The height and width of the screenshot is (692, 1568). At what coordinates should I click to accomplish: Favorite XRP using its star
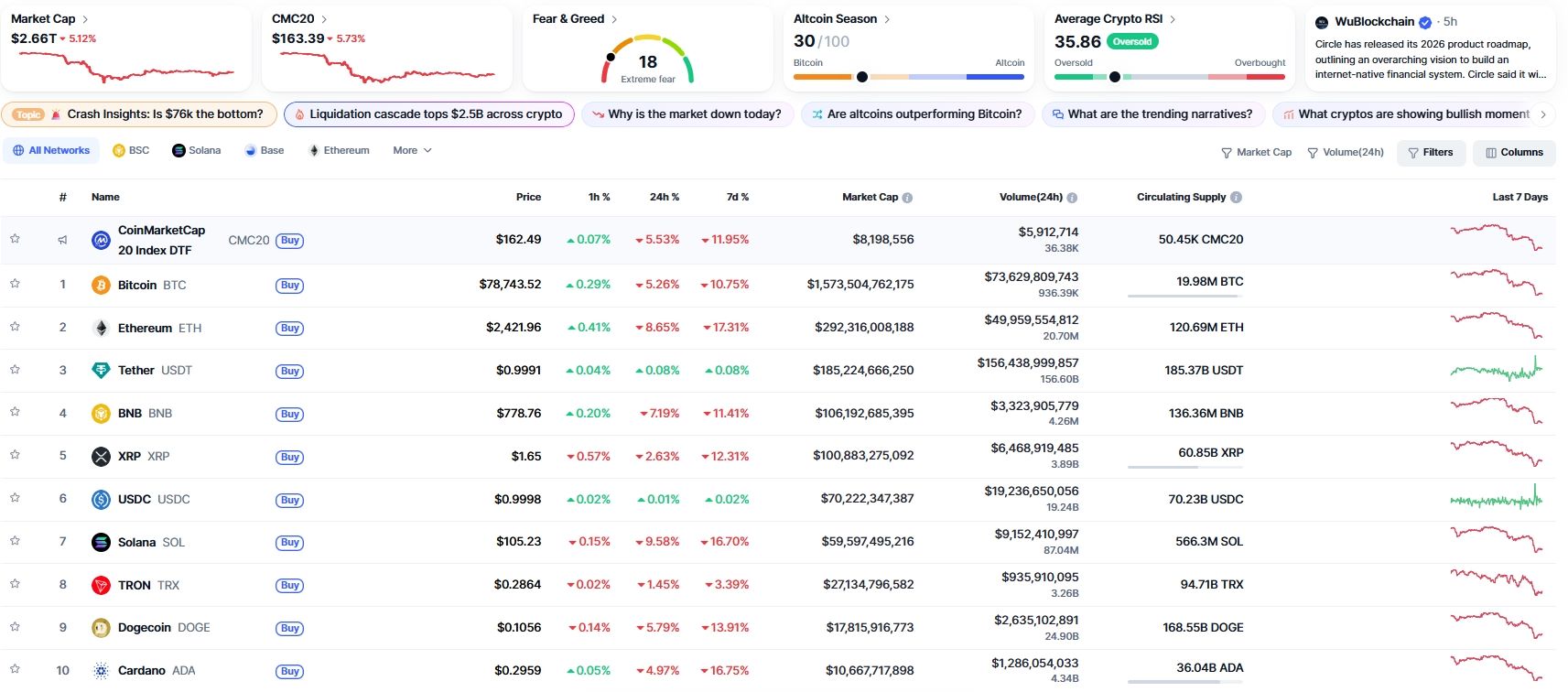15,455
